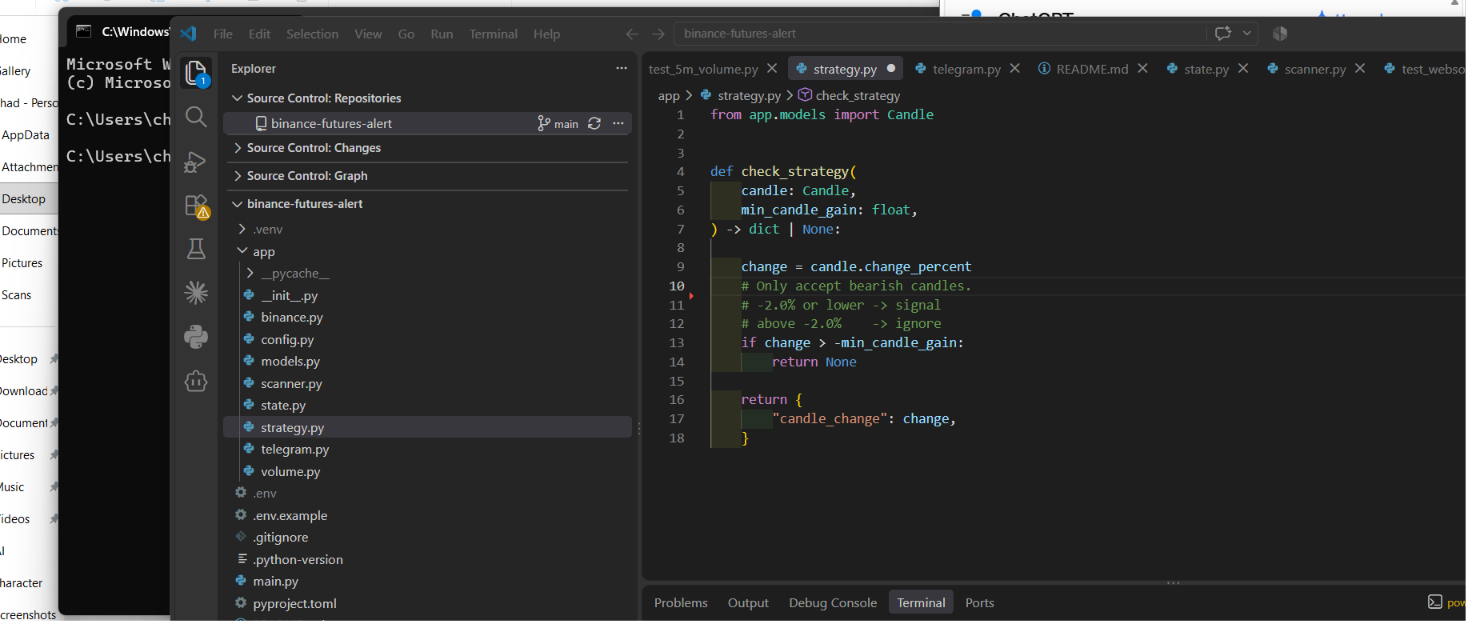Switch to the Problems panel tab
Viewport: 1466px width, 621px height.
[x=681, y=602]
